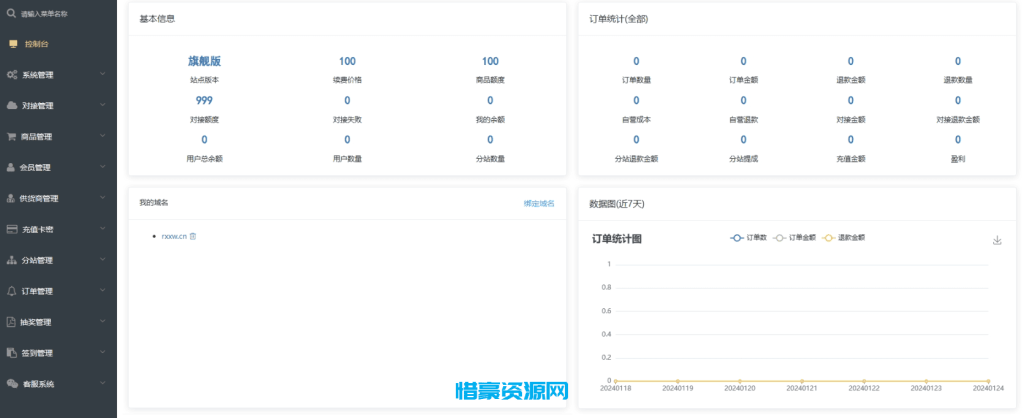
Task: Open the 商品管理 menu label
Action: 36,137
